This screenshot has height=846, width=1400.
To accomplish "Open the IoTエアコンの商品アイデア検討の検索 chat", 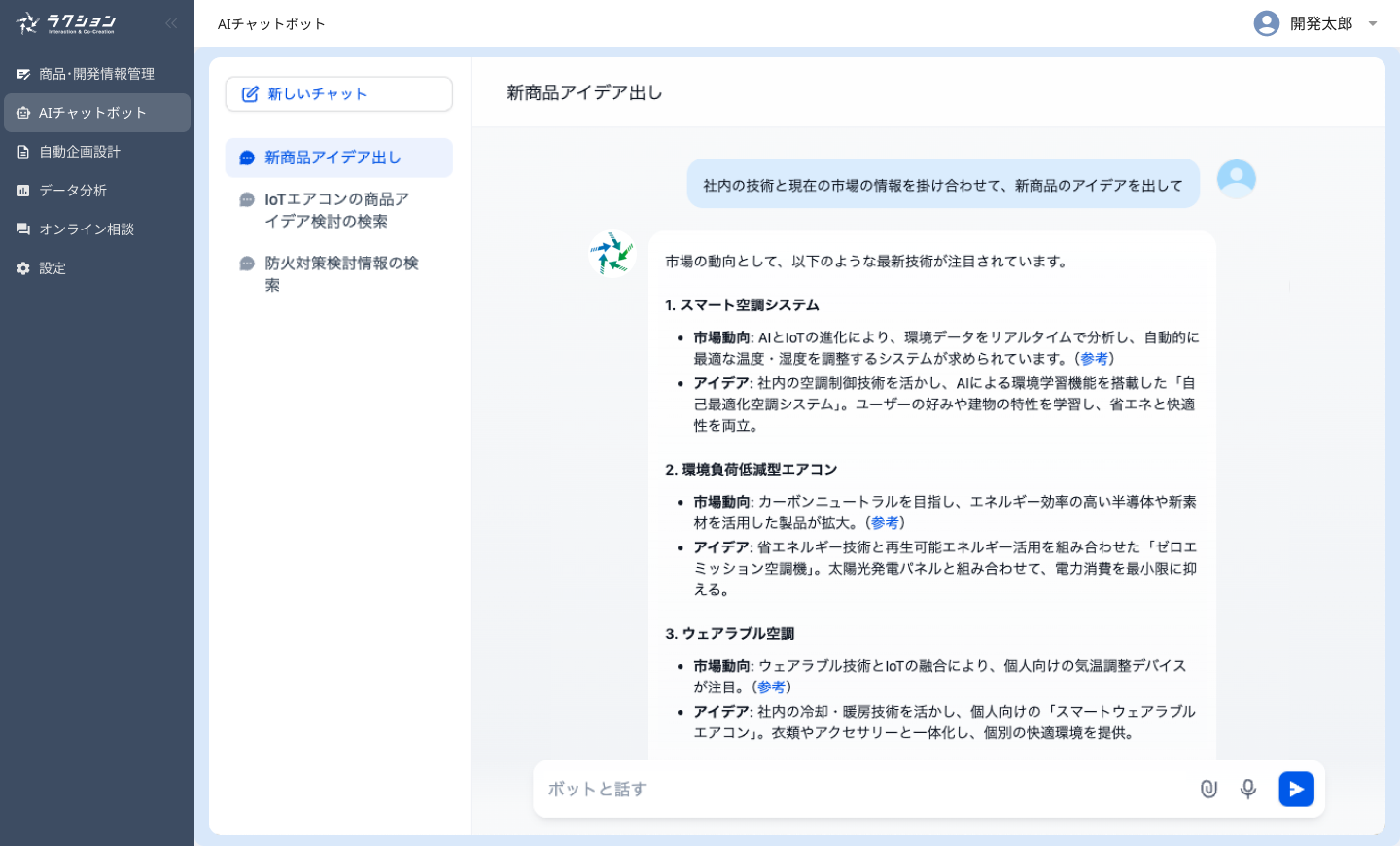I will click(x=339, y=210).
